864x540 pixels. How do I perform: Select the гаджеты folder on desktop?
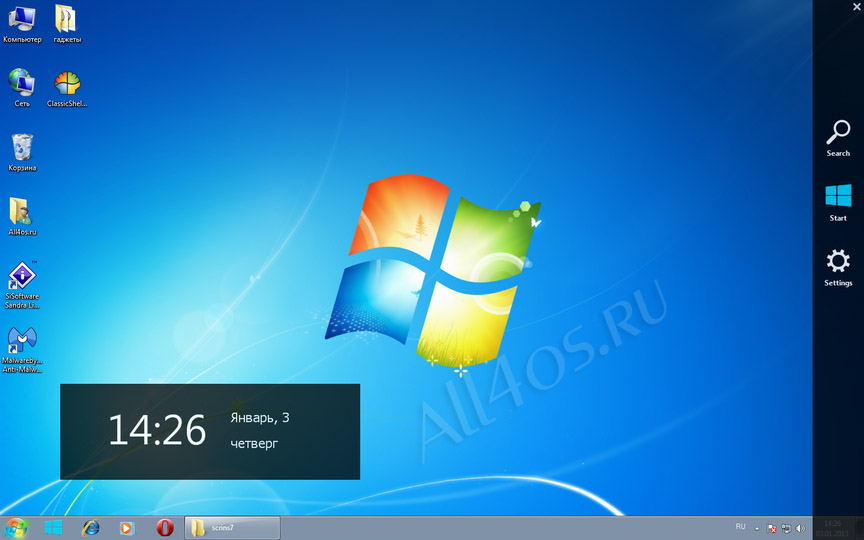tap(67, 24)
